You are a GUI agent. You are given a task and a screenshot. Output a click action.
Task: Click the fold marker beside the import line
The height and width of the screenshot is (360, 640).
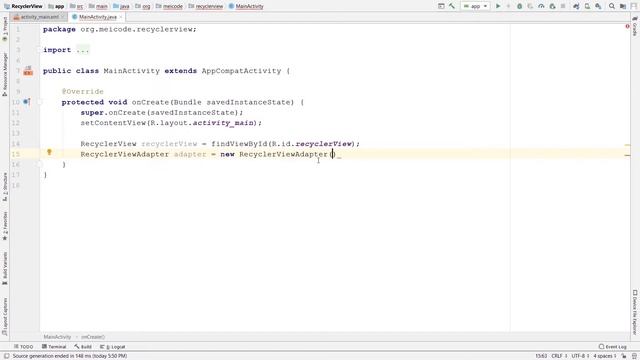pos(40,50)
